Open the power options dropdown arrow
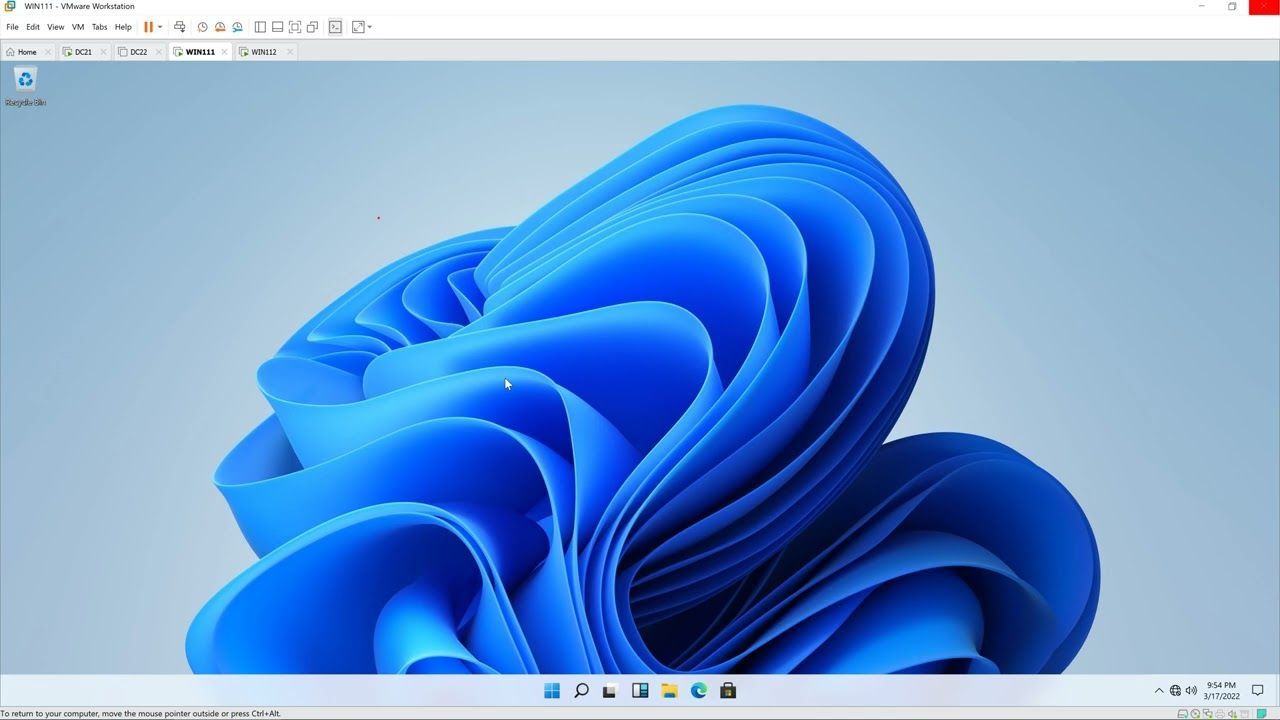This screenshot has width=1280, height=720. (160, 27)
